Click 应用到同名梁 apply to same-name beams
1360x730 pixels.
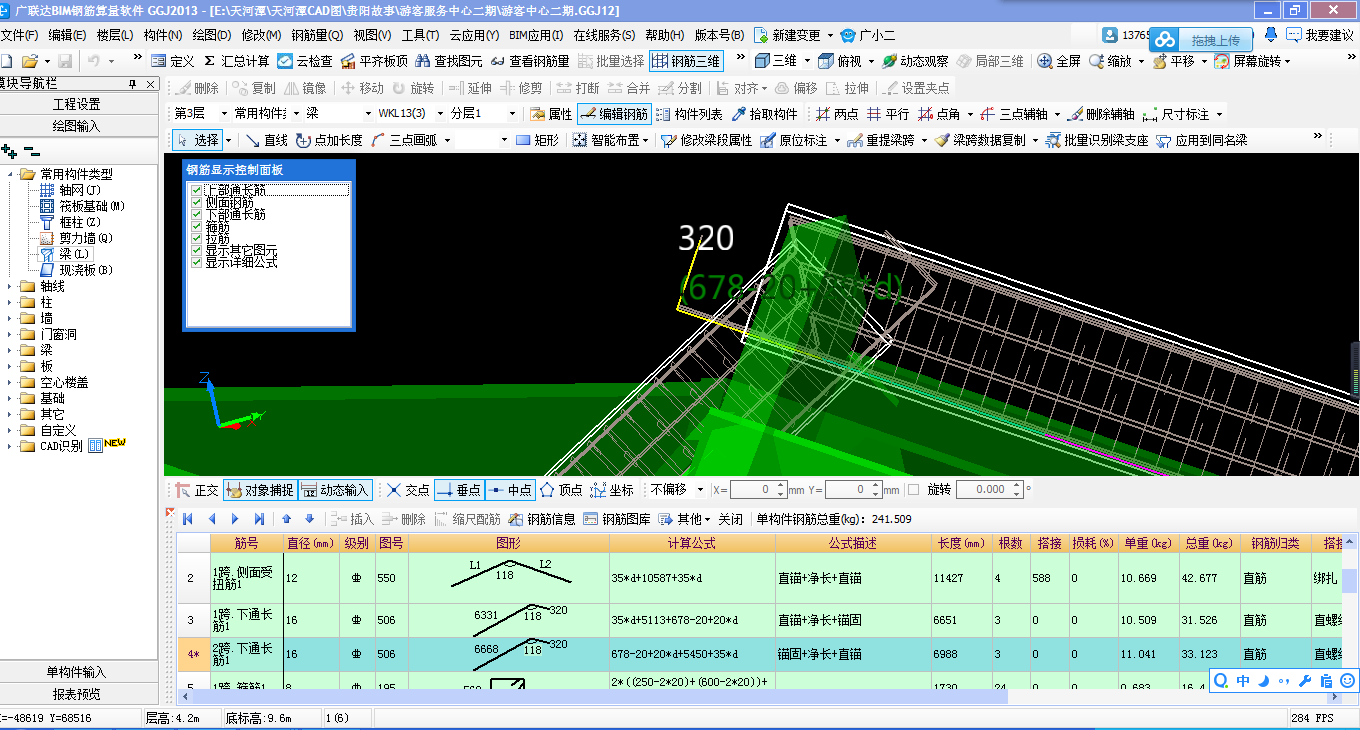click(1202, 140)
